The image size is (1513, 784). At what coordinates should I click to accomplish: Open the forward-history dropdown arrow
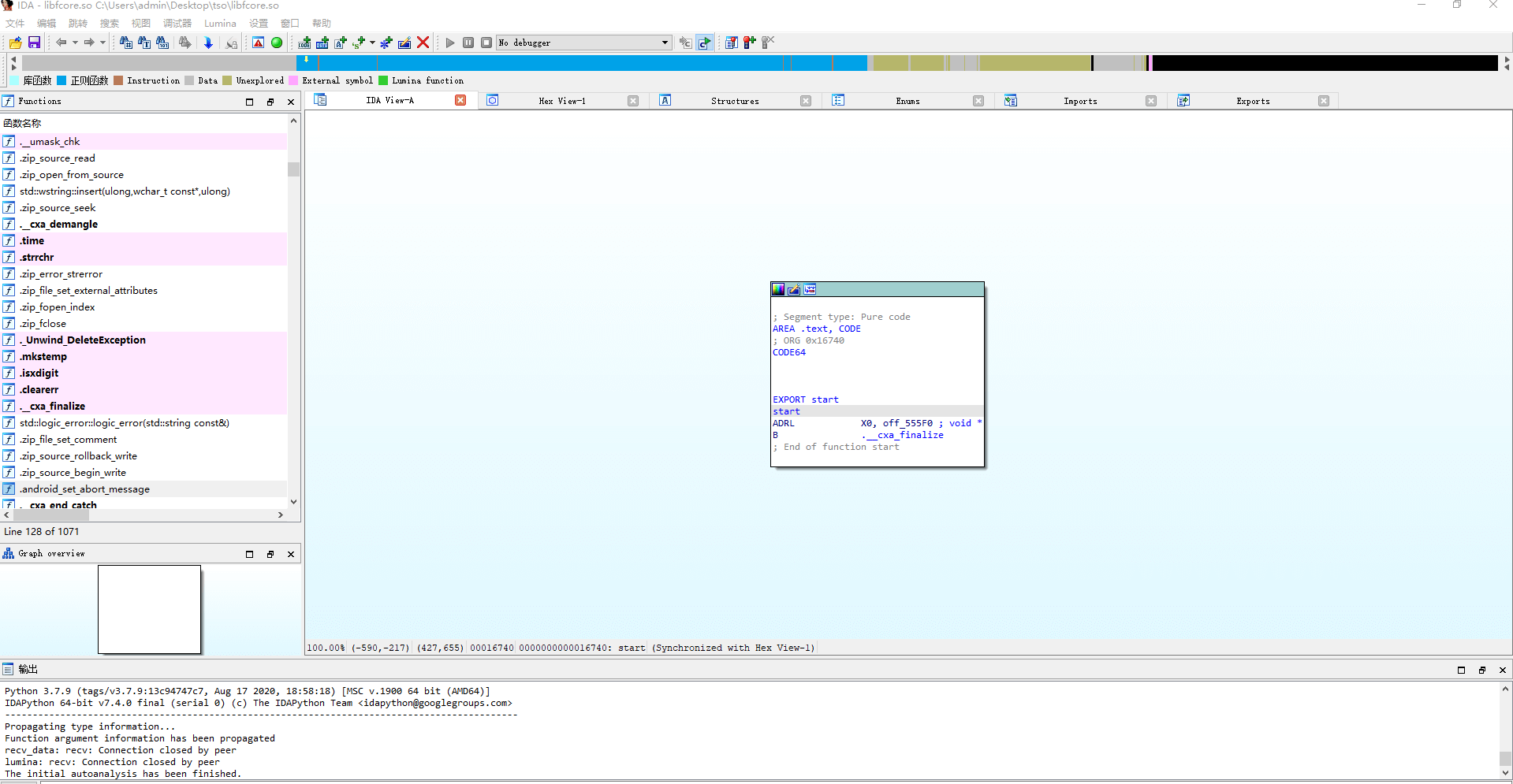[102, 43]
